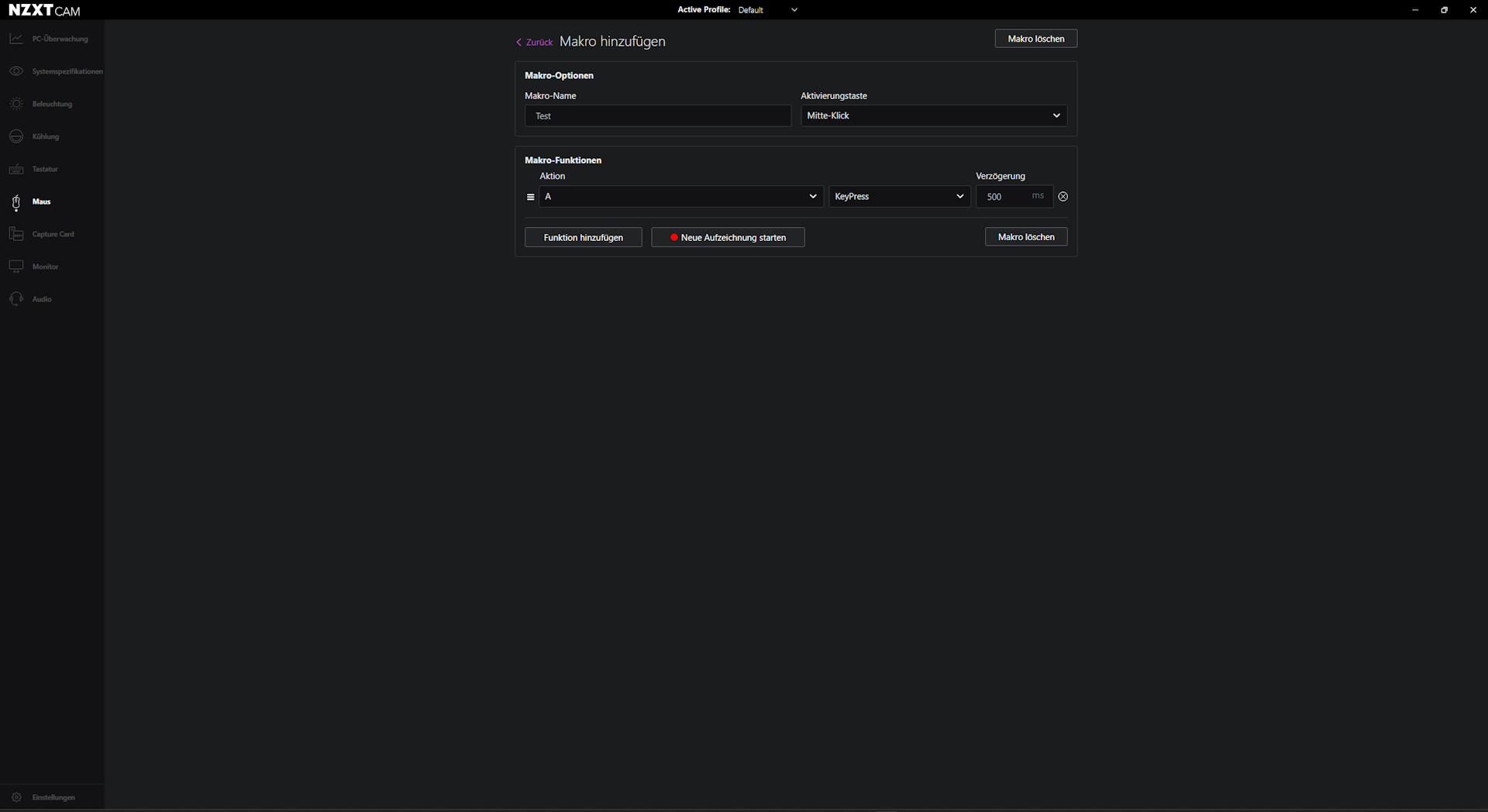The image size is (1488, 812).
Task: Open Einstellungen gear icon at bottom
Action: click(x=16, y=797)
